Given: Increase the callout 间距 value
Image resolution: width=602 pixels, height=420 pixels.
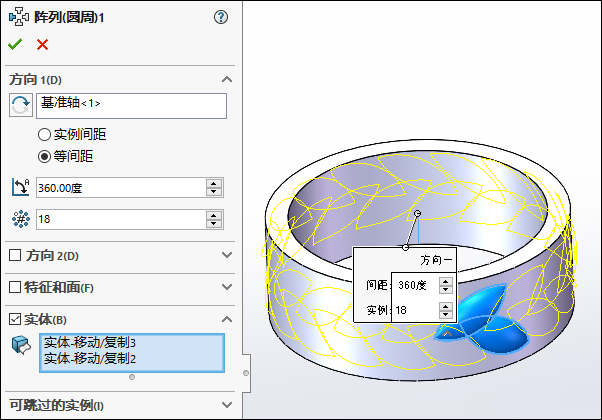Looking at the screenshot, I should 445,281.
